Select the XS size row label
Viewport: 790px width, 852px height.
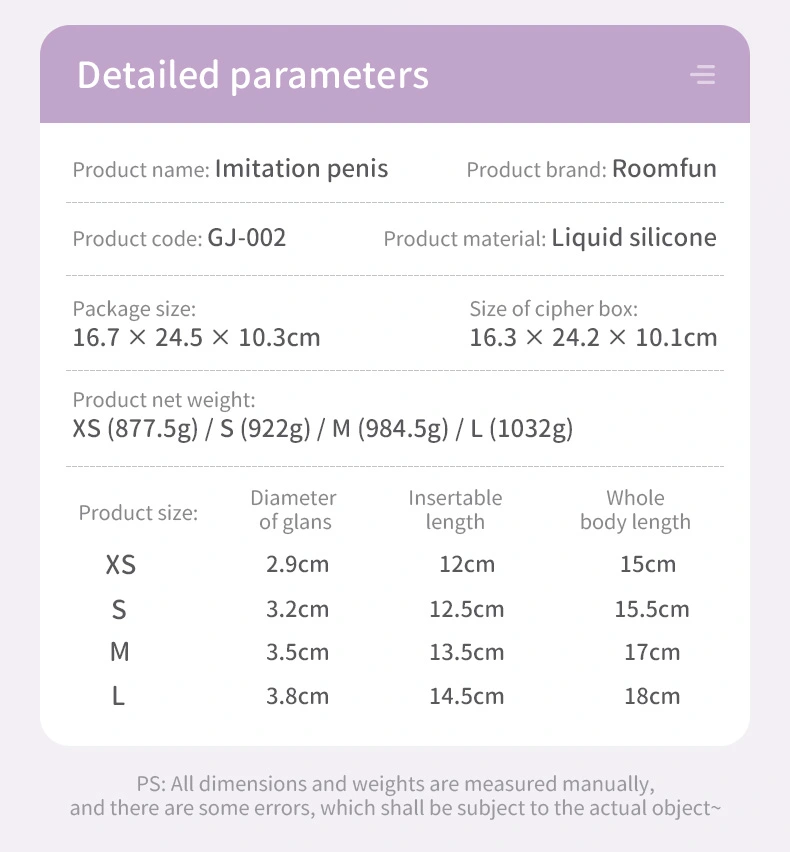(x=120, y=565)
